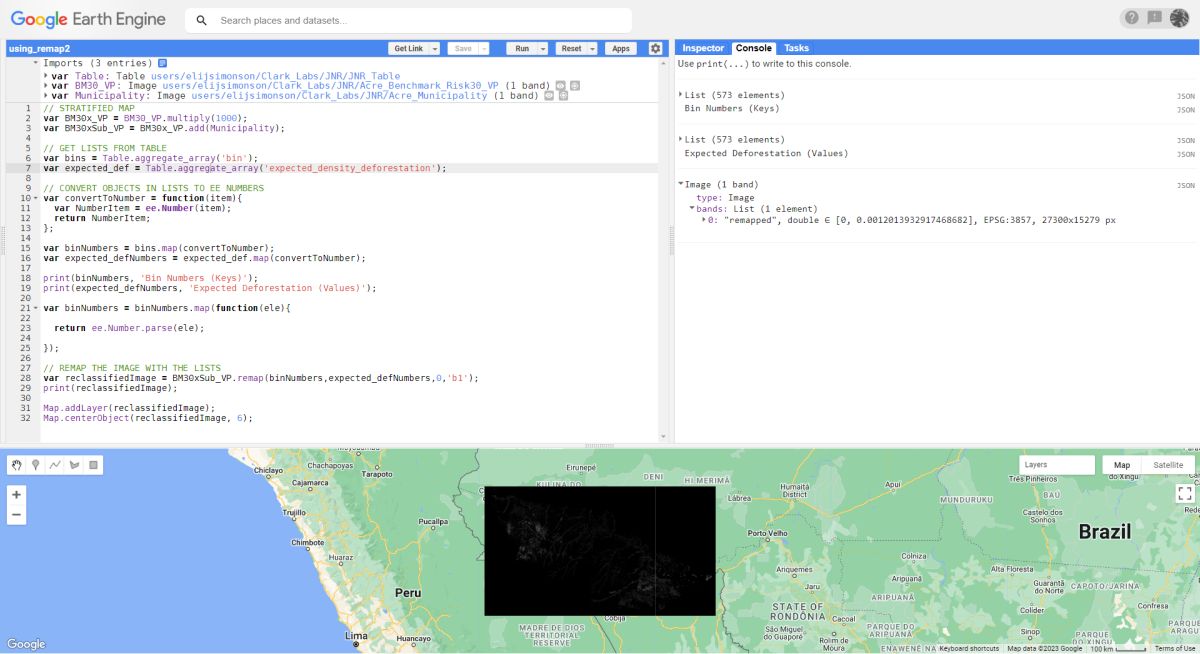Image resolution: width=1200 pixels, height=654 pixels.
Task: Click the Get Link button
Action: click(409, 48)
